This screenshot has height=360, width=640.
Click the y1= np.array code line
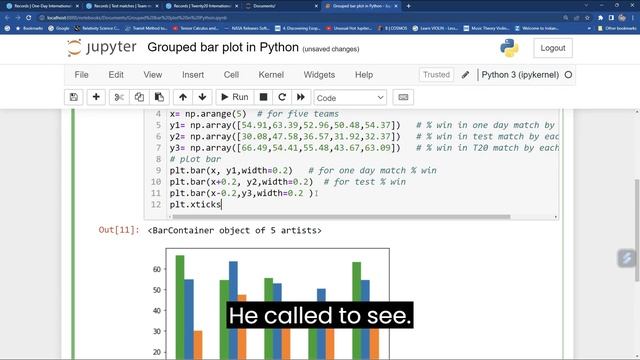point(363,125)
